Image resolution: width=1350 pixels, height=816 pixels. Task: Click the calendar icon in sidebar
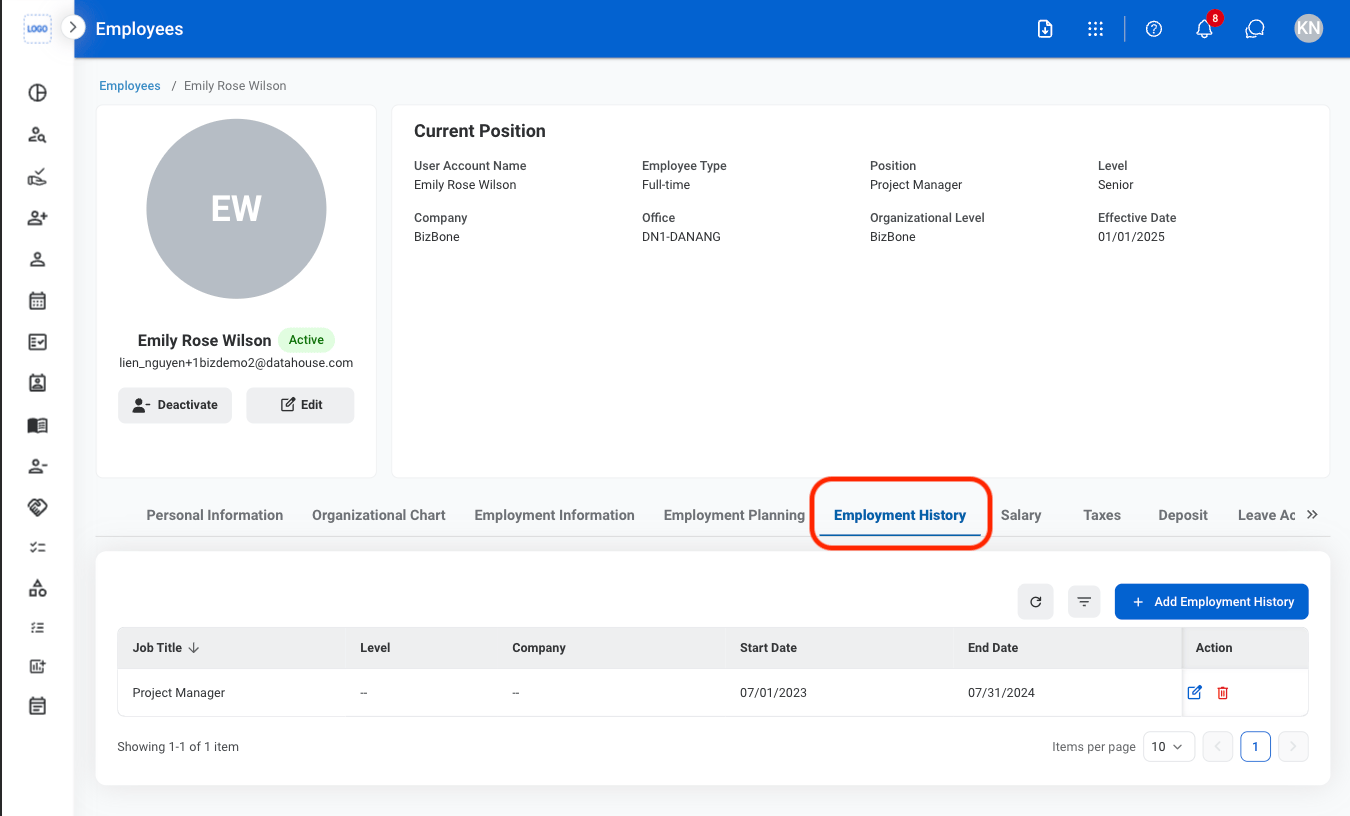tap(37, 300)
